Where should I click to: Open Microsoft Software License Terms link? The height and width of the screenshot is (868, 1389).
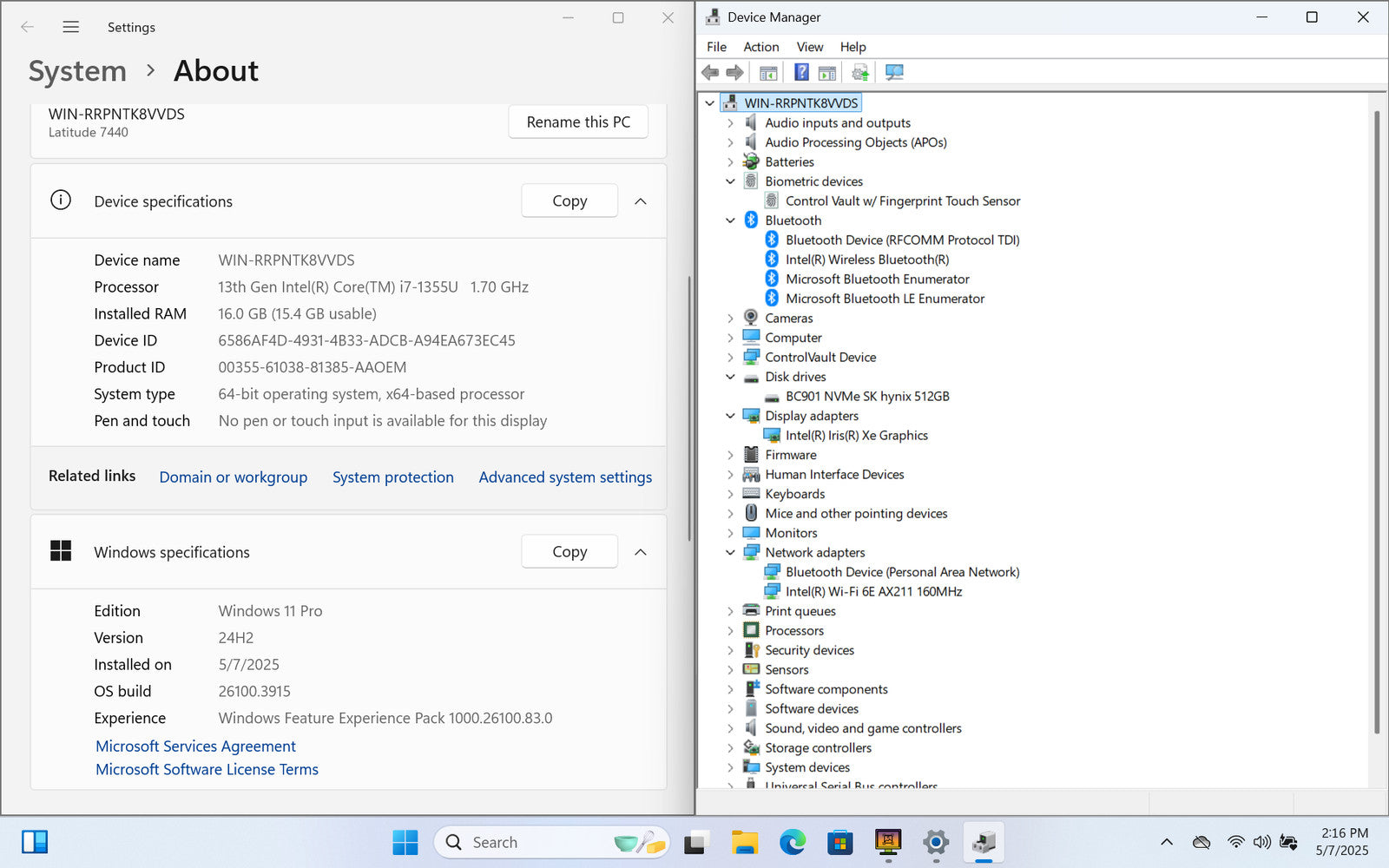[207, 769]
